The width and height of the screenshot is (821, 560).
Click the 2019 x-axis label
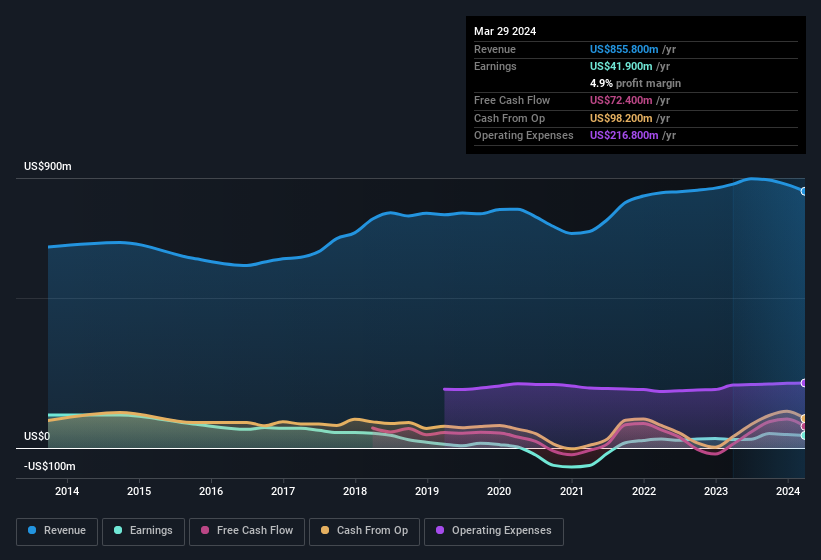427,491
